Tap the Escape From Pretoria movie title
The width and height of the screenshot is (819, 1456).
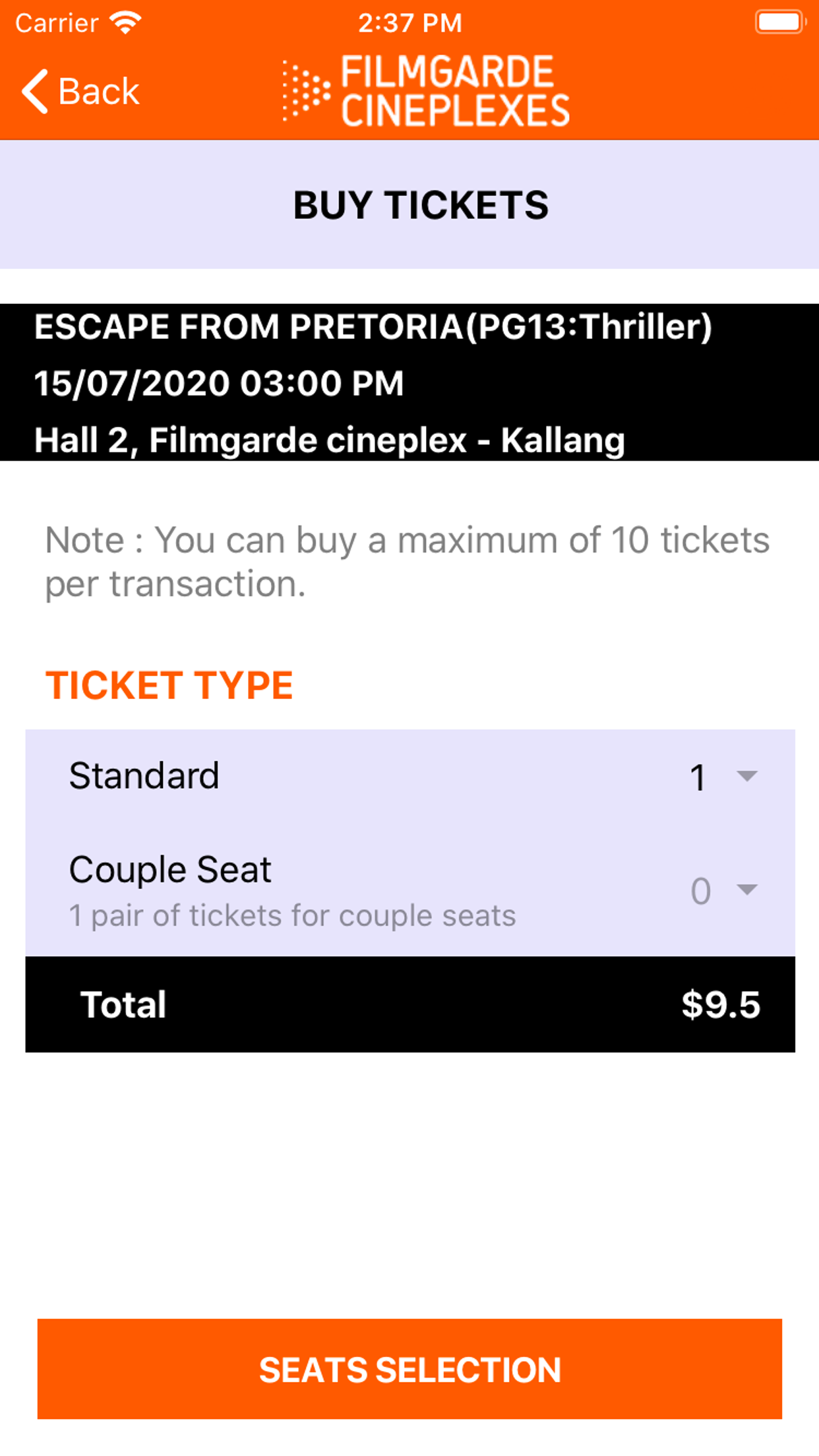click(373, 326)
